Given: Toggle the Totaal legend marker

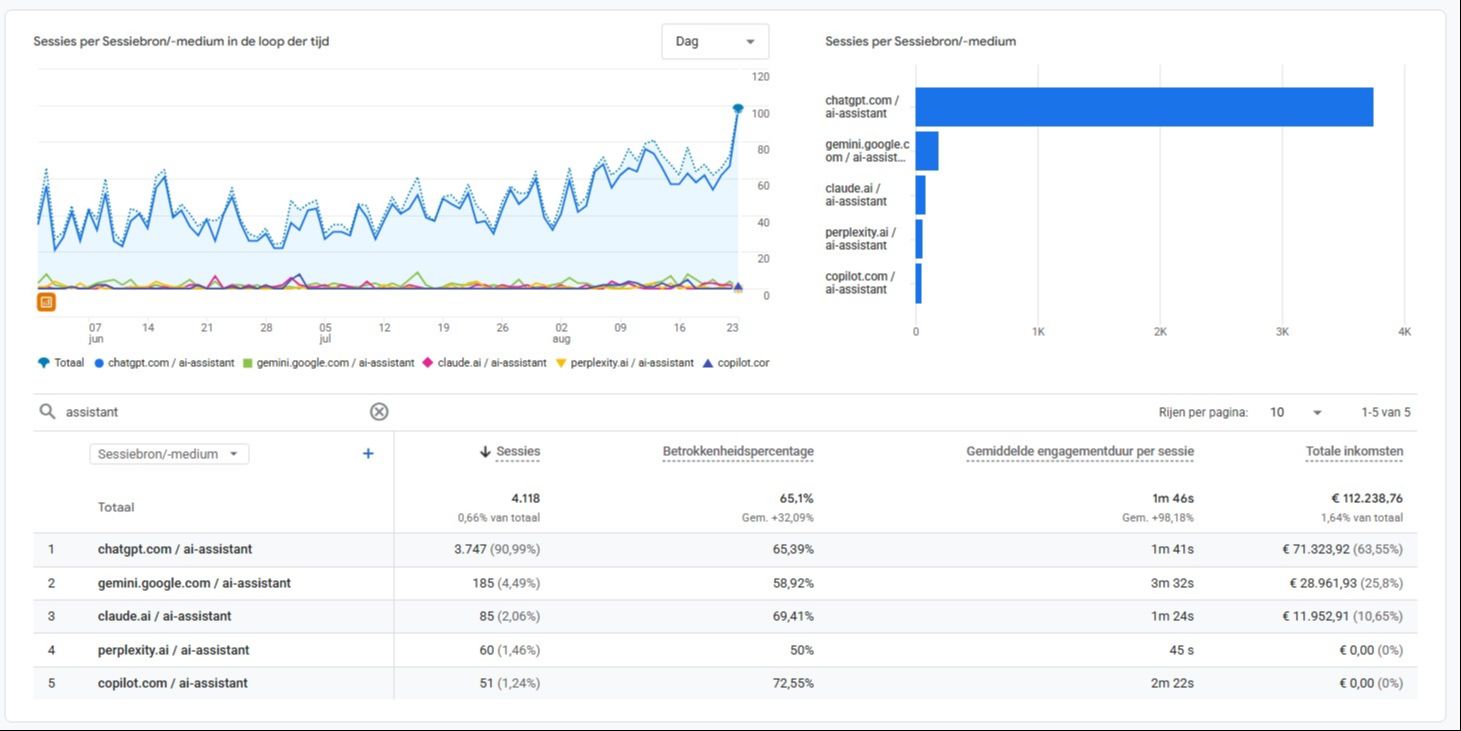Looking at the screenshot, I should coord(43,363).
